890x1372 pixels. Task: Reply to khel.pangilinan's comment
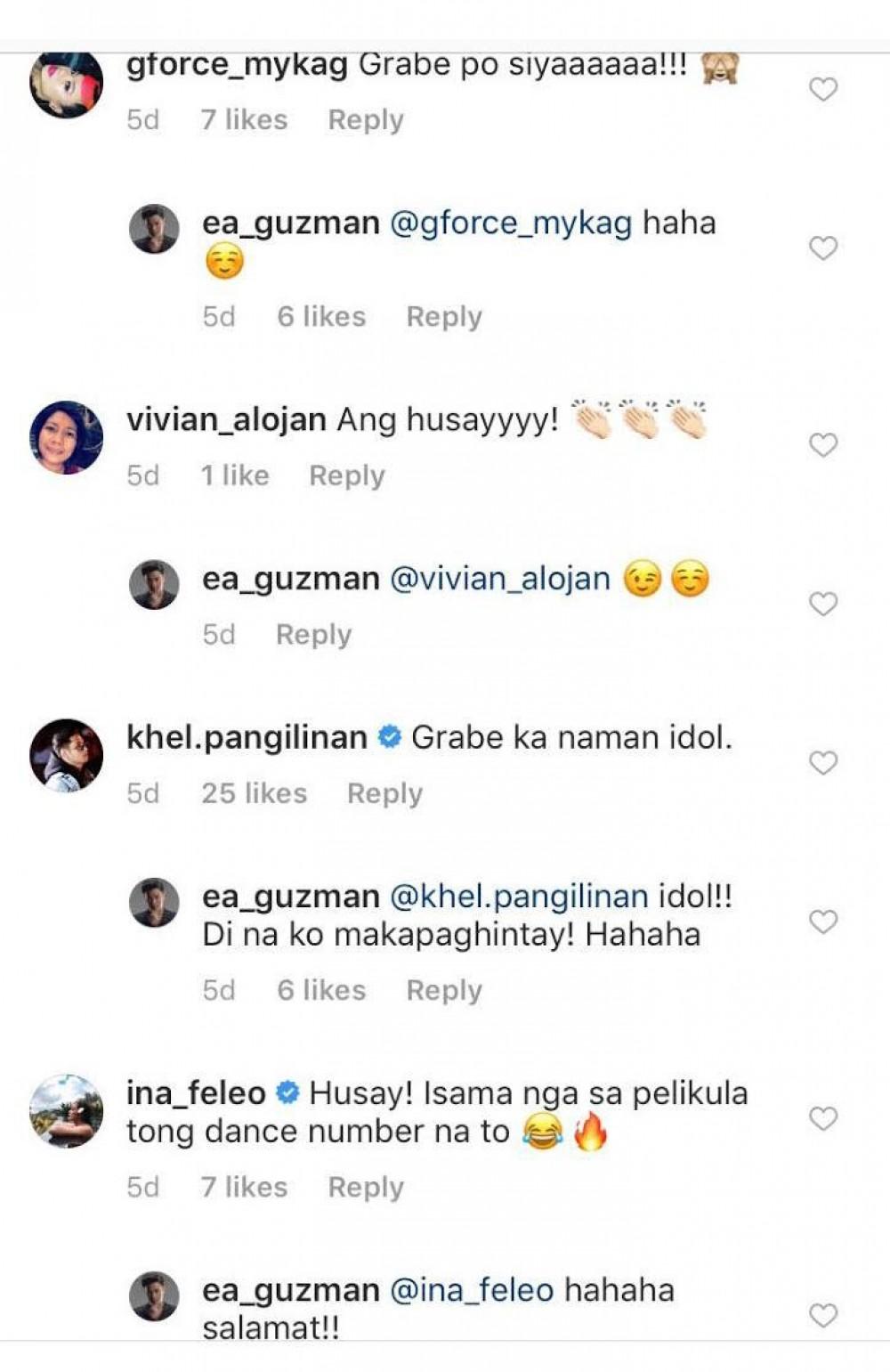[384, 794]
